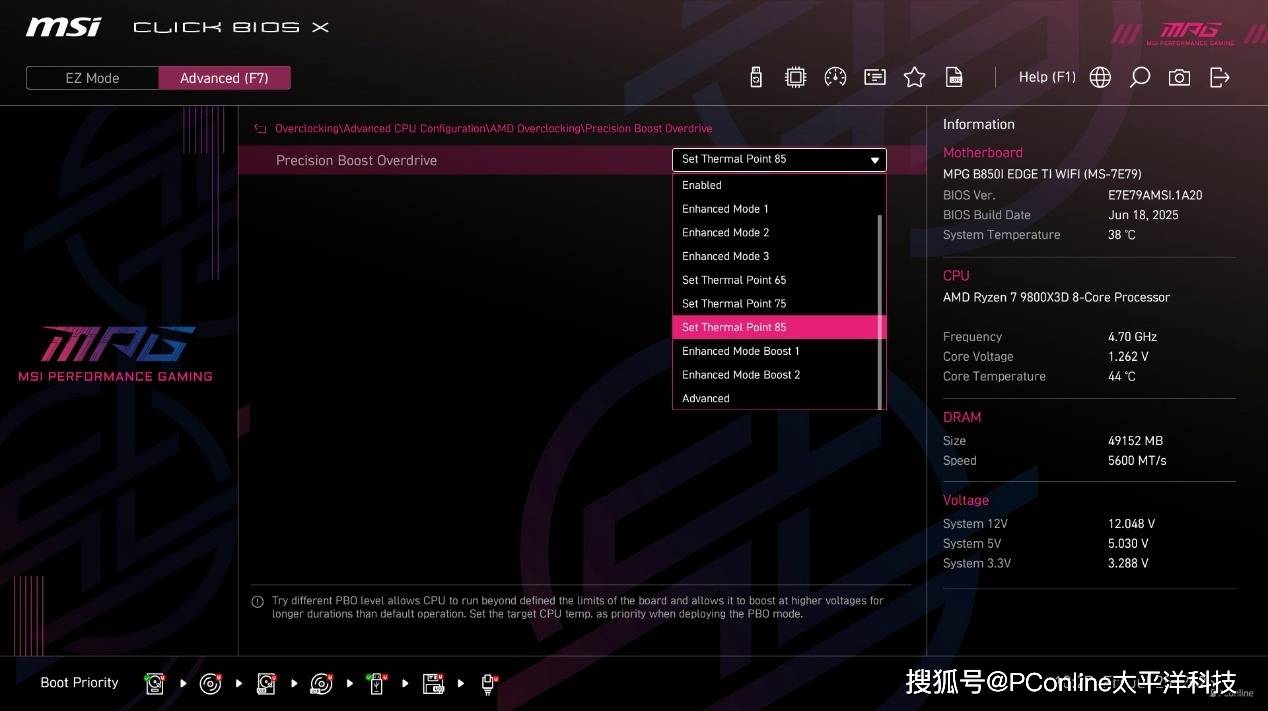Click MPG B850I EDGE TI WIFI text
Screen dimensions: 1268x711
pyautogui.click(x=1042, y=174)
